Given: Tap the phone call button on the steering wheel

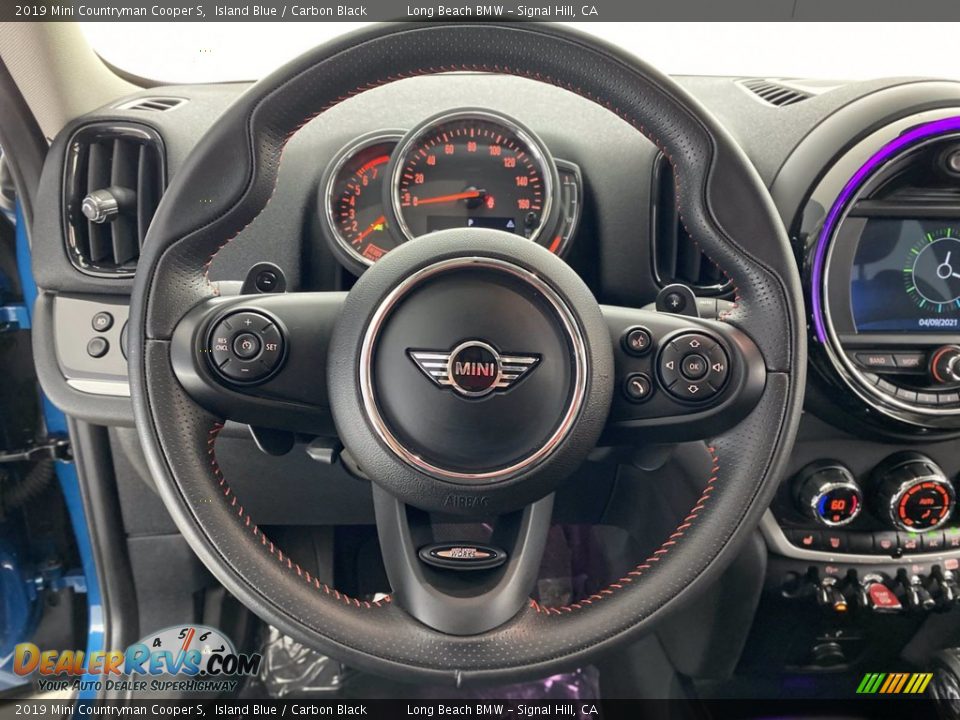Looking at the screenshot, I should (638, 386).
